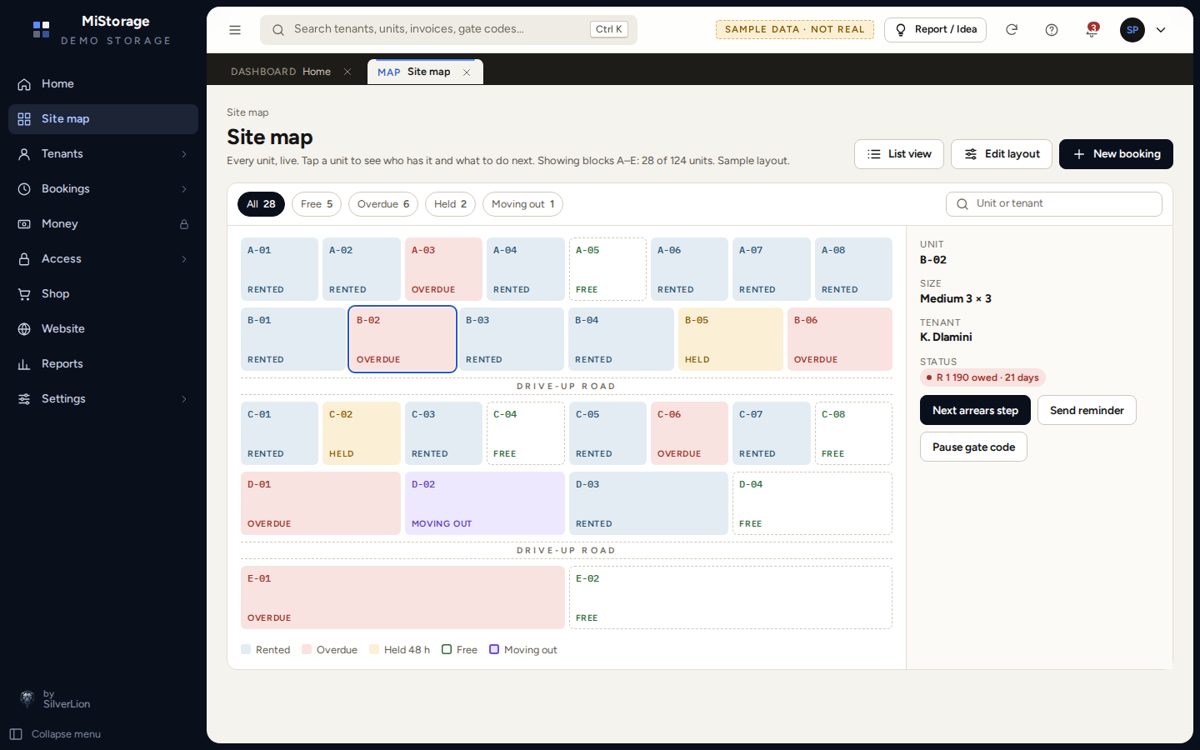Screen dimensions: 1200x750
Task: Click the search magnifier icon in top bar
Action: click(278, 30)
